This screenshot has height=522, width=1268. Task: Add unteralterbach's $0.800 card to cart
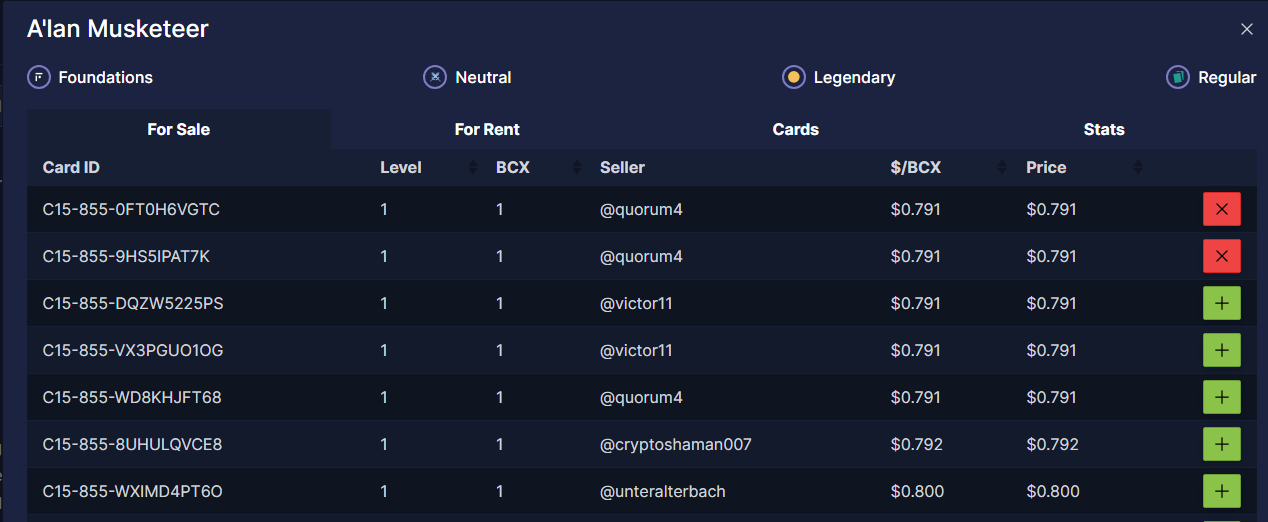point(1221,491)
